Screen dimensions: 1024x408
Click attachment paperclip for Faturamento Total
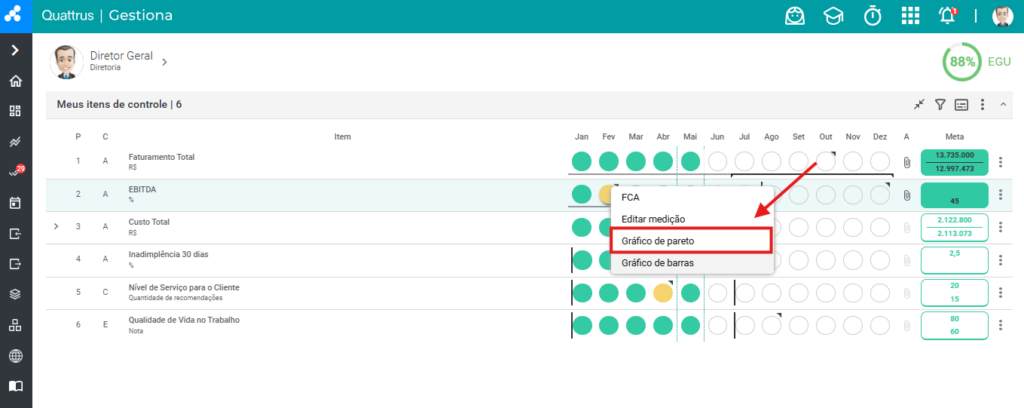pos(906,161)
